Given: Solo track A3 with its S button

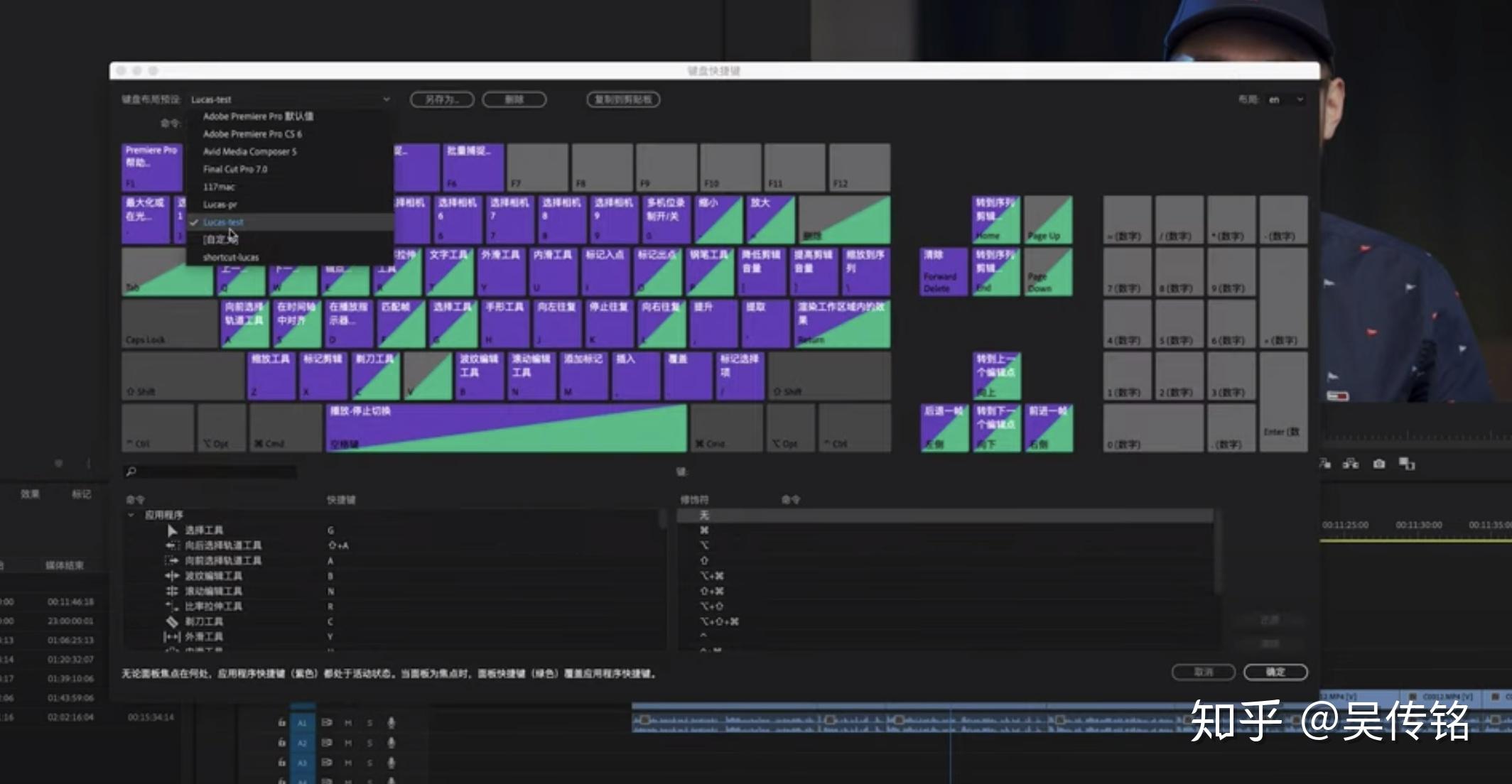Looking at the screenshot, I should pos(369,763).
